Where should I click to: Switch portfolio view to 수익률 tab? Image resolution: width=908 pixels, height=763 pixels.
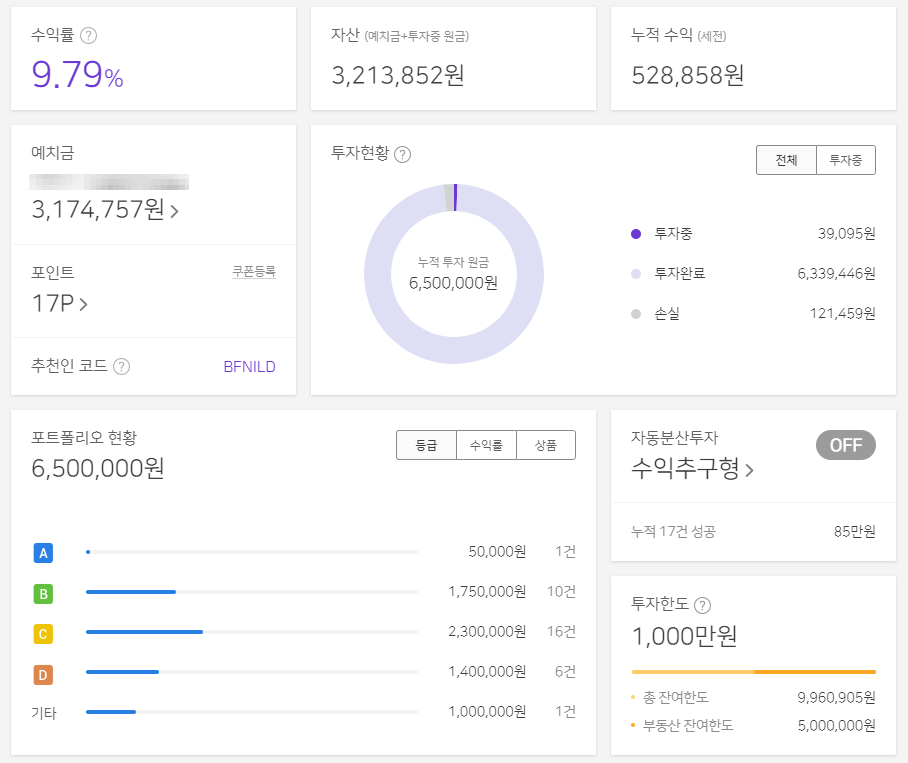(x=486, y=445)
